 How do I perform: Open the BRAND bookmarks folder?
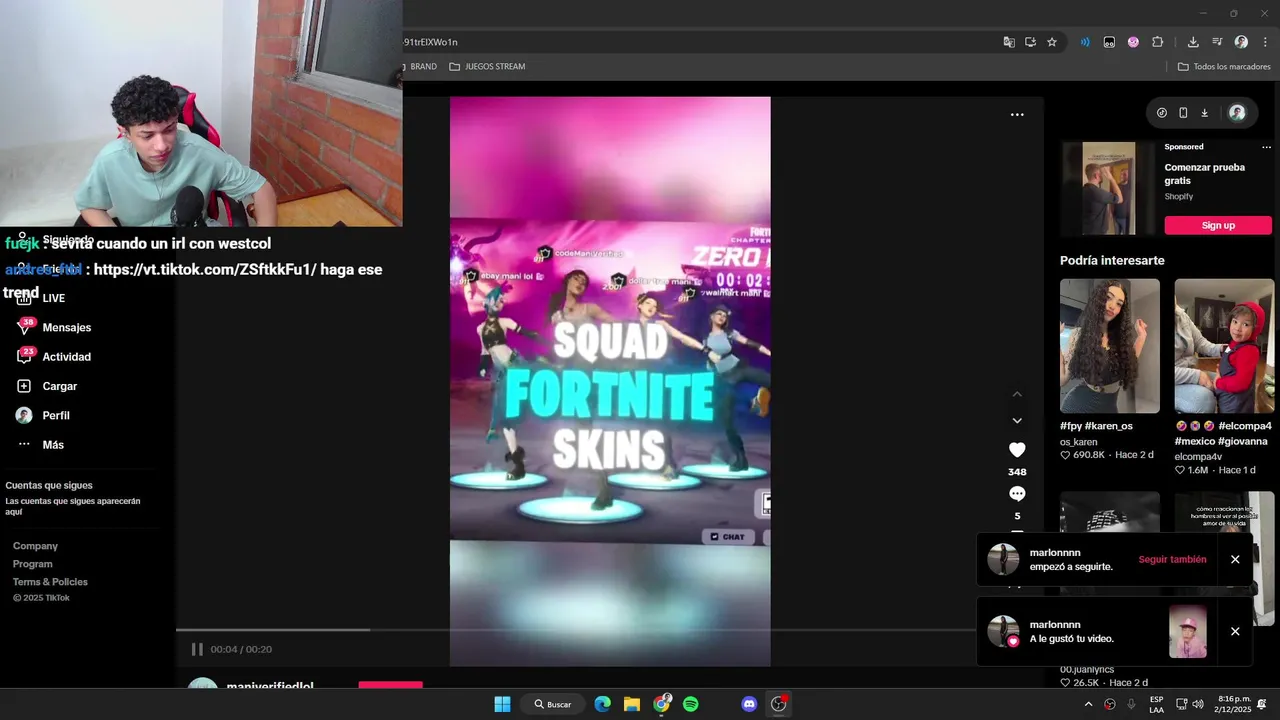click(420, 66)
